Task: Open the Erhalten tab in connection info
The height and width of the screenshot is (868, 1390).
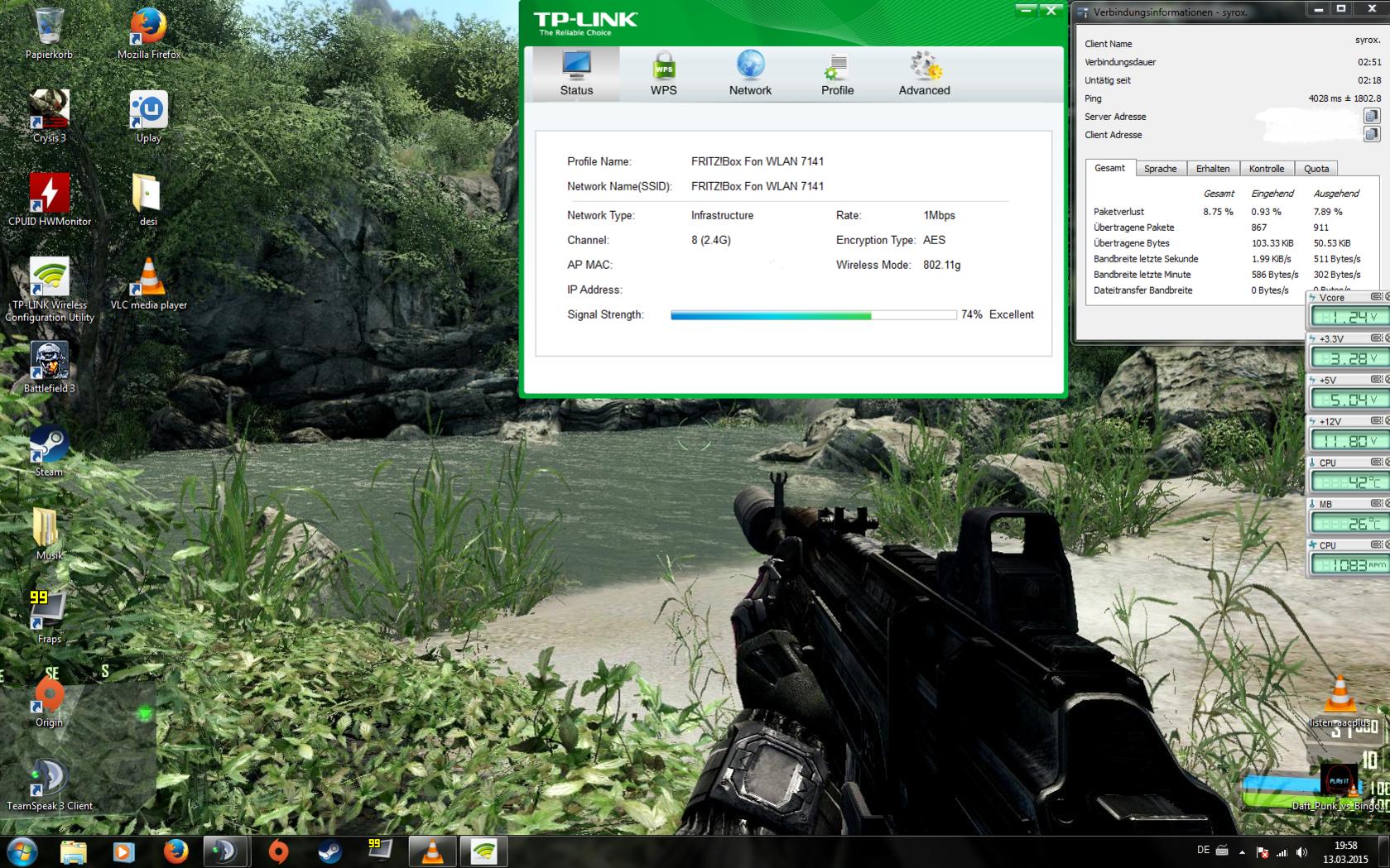Action: pos(1212,168)
